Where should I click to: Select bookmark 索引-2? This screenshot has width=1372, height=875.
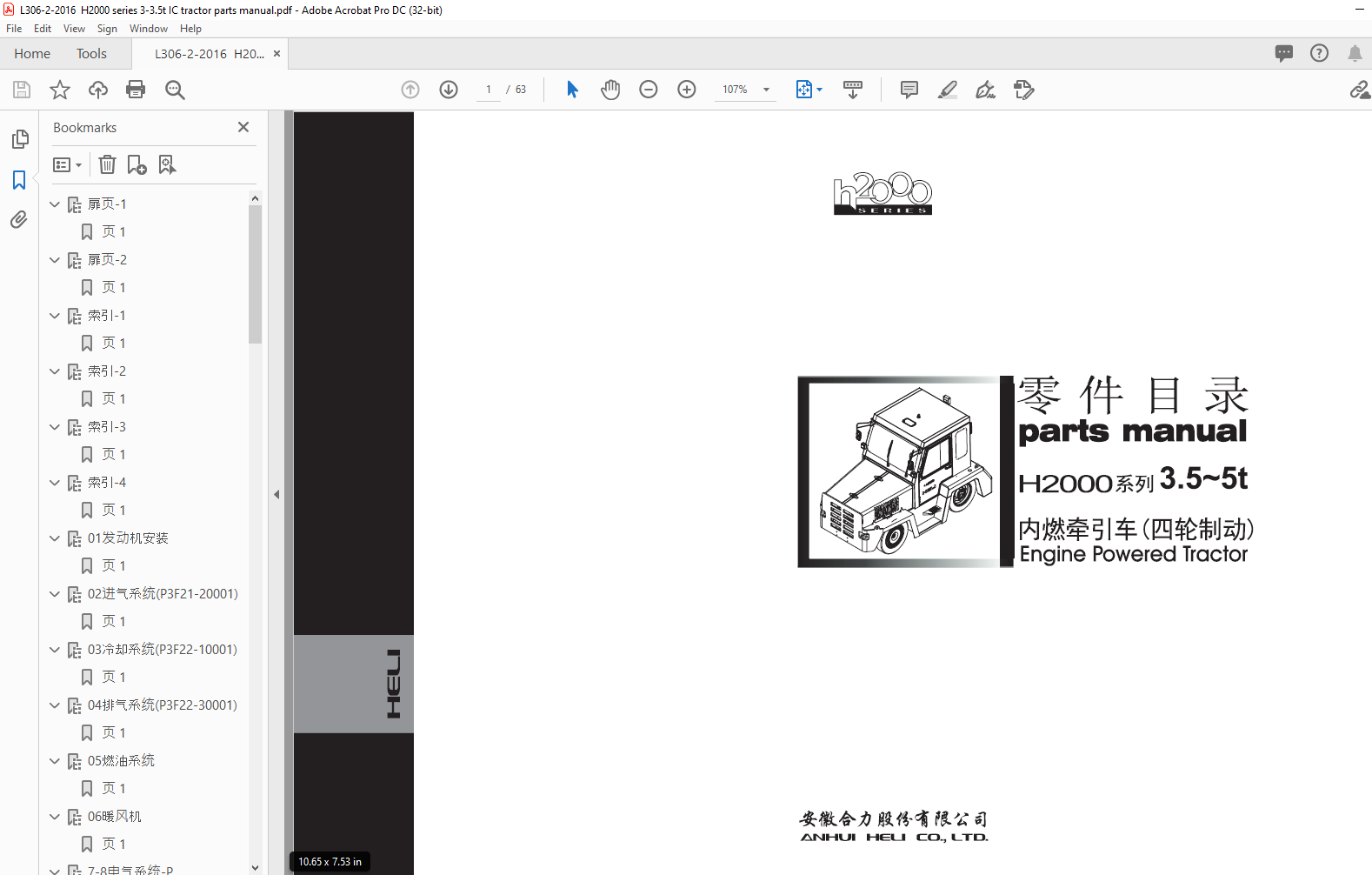[107, 371]
